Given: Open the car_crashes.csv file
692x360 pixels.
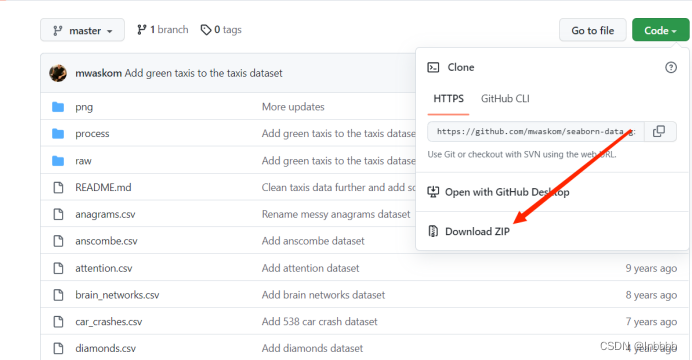Looking at the screenshot, I should pos(109,322).
